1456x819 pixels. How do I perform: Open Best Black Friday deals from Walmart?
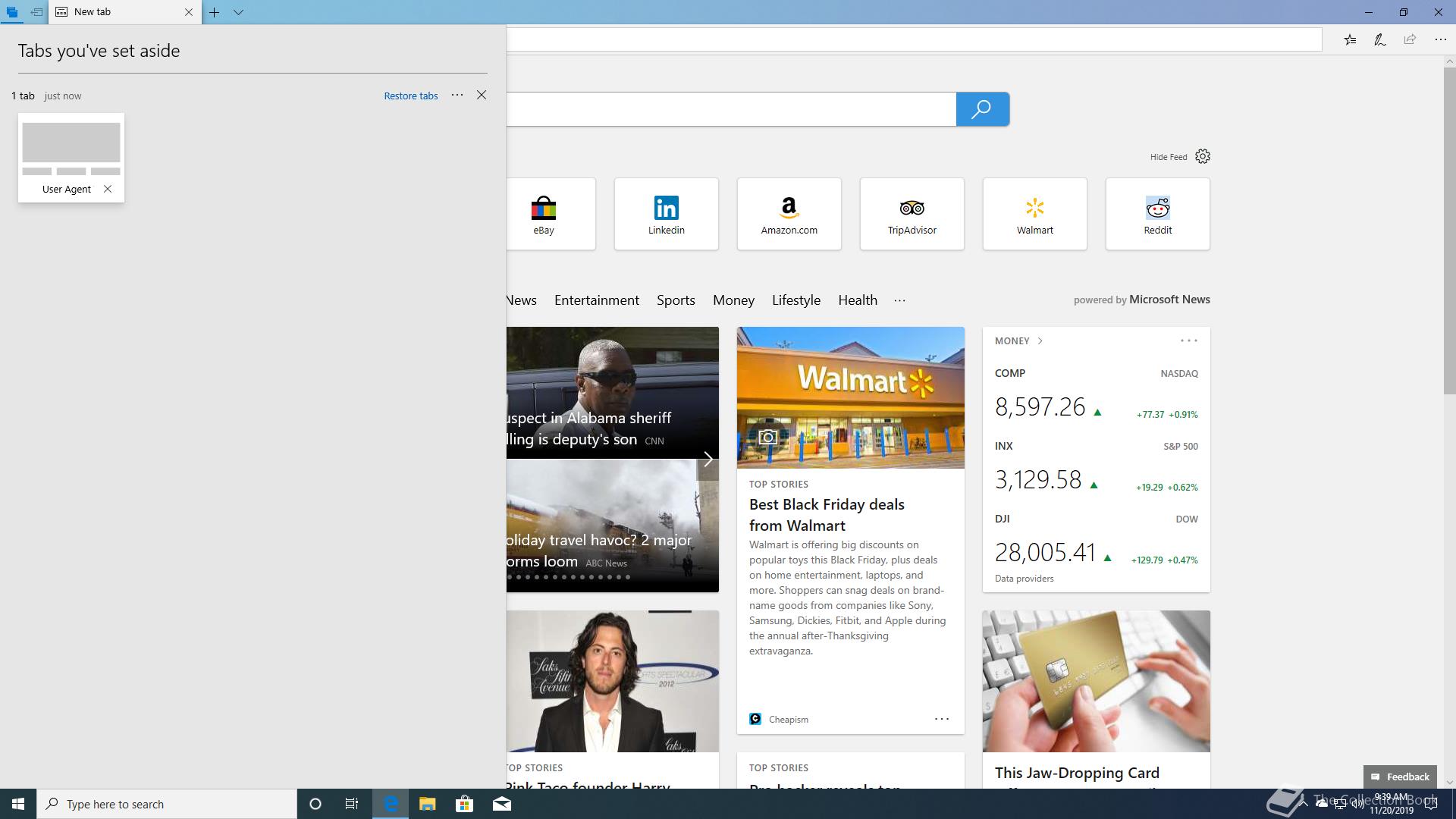pos(827,515)
